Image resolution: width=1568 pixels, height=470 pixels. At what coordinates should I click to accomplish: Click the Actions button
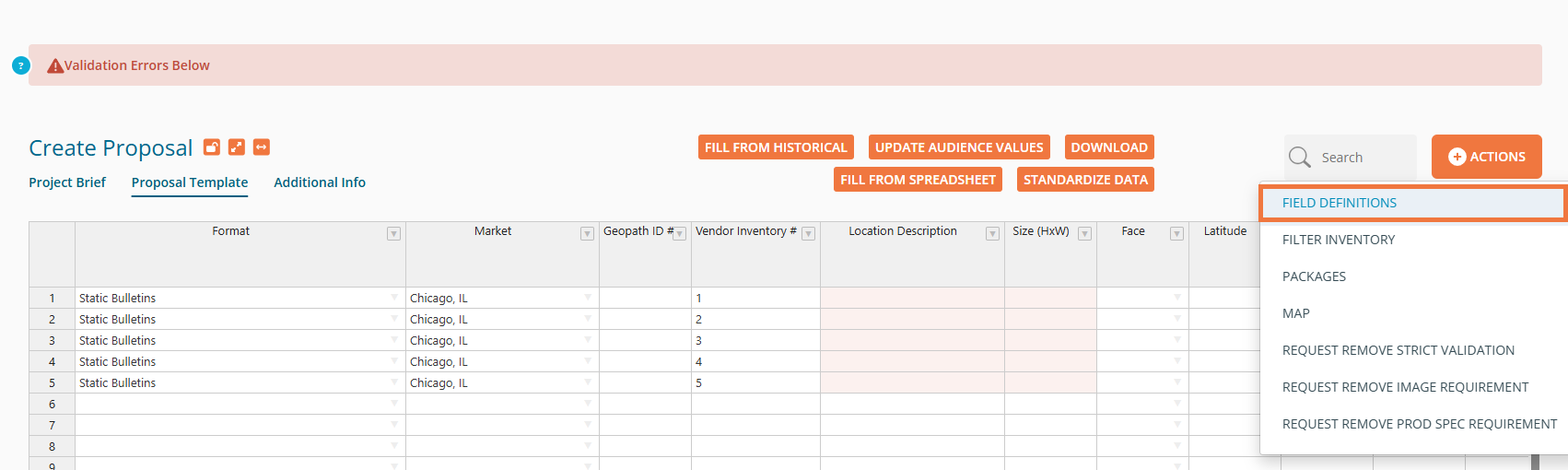[1486, 157]
